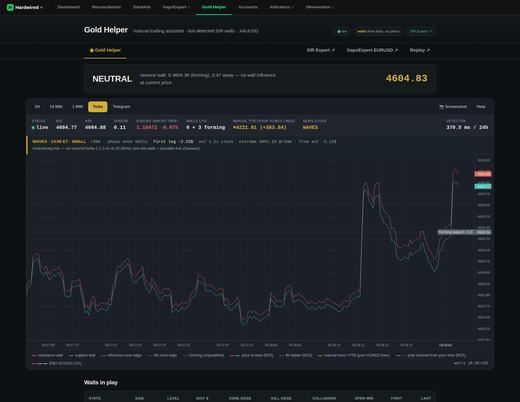Switch chart to the 15 MIN timeframe

56,107
